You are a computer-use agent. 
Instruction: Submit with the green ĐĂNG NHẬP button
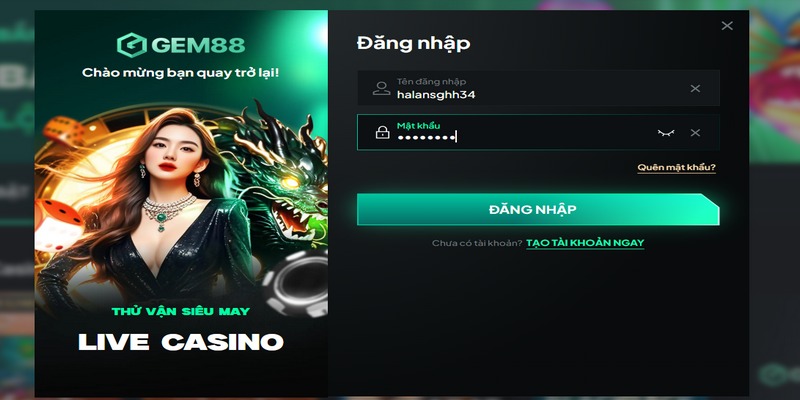tap(538, 209)
